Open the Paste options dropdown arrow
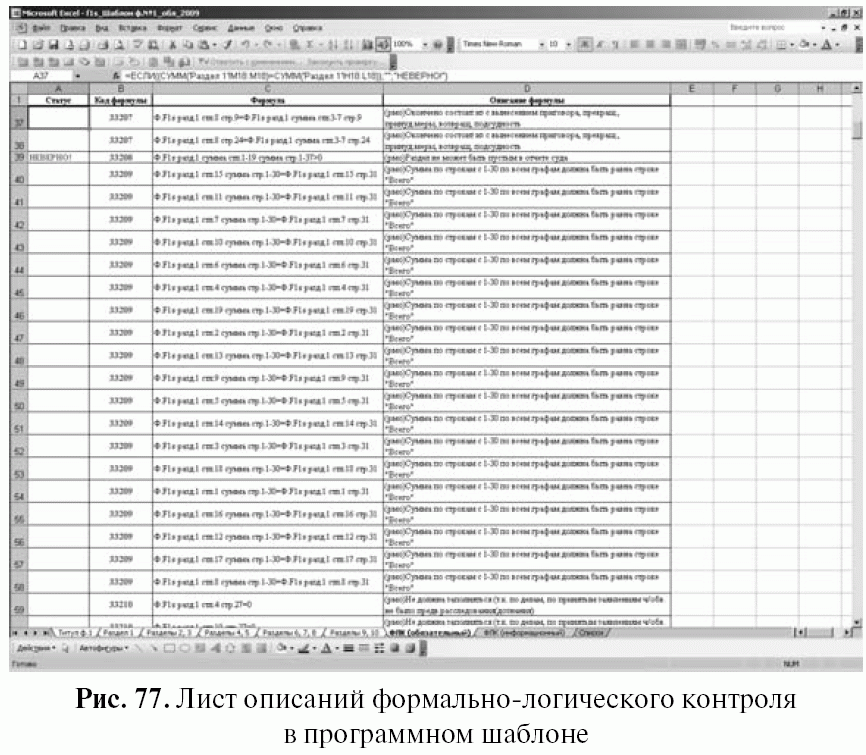 pos(214,45)
